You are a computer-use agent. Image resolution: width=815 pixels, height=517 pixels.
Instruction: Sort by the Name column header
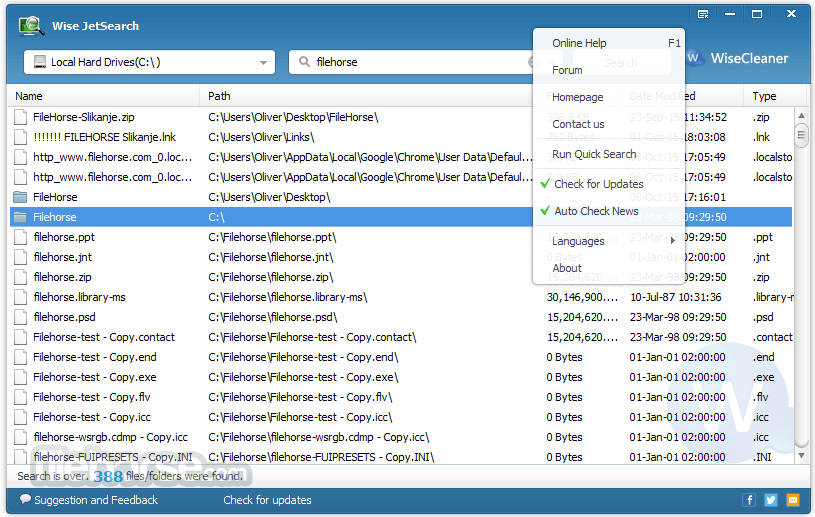(104, 96)
